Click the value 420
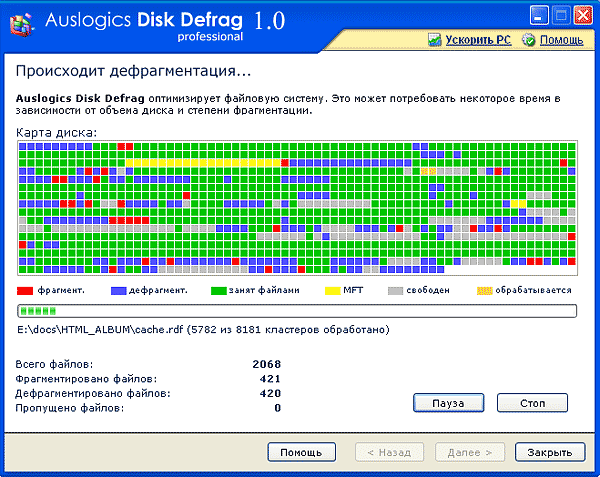Viewport: 600px width, 477px height. click(x=270, y=394)
